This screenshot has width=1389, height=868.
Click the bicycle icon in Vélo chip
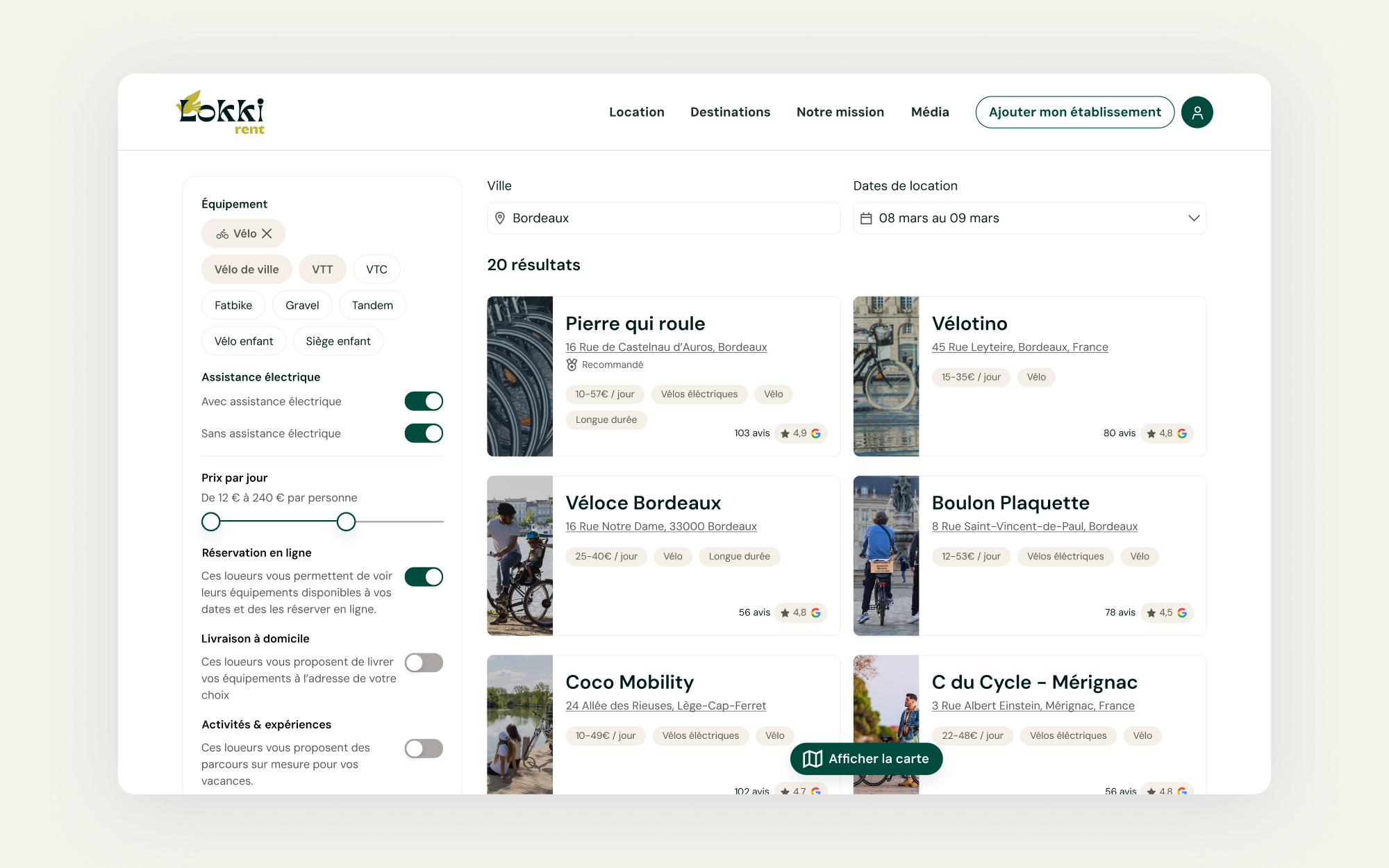tap(222, 234)
